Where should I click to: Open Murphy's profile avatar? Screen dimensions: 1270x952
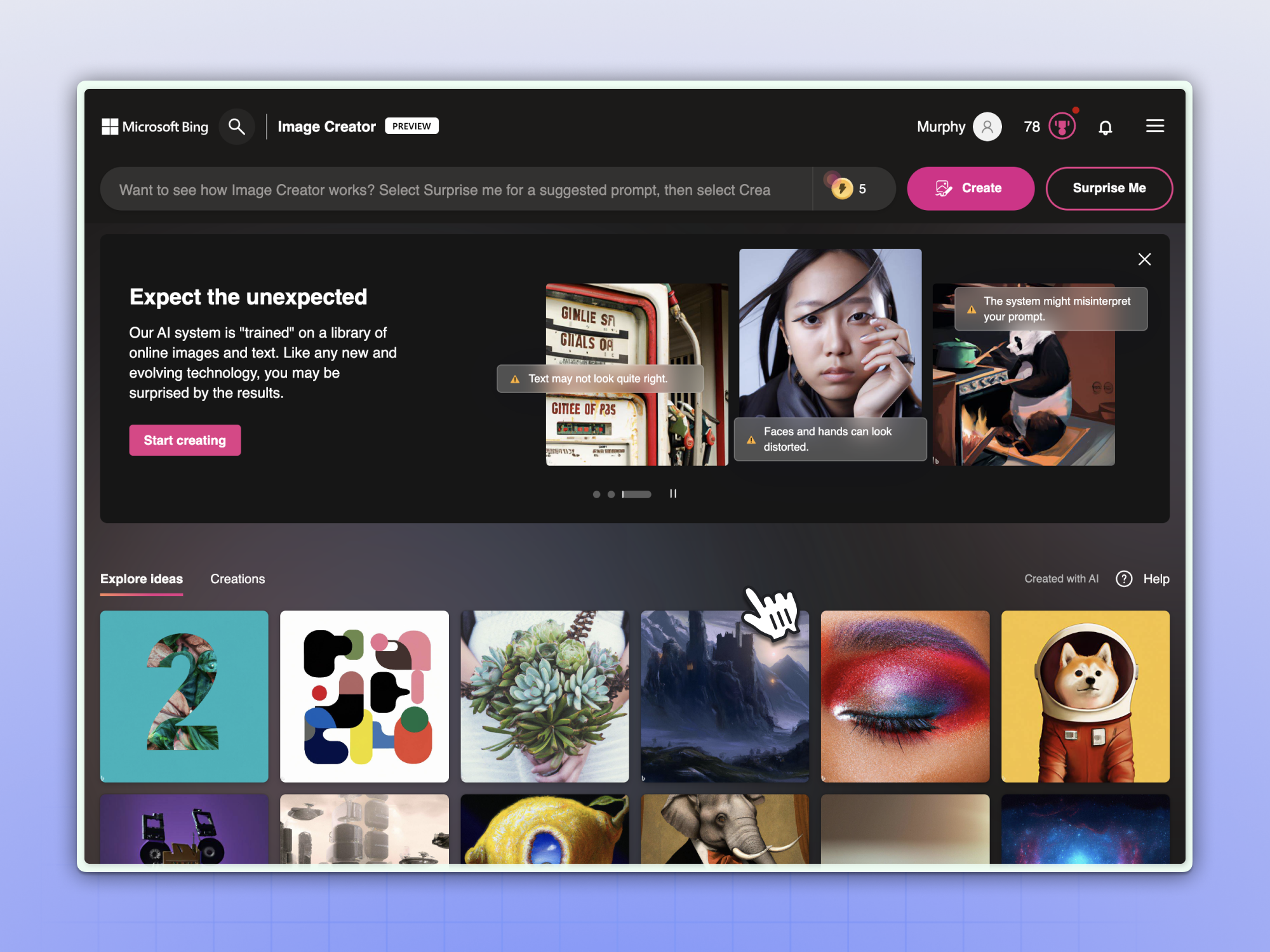coord(987,126)
